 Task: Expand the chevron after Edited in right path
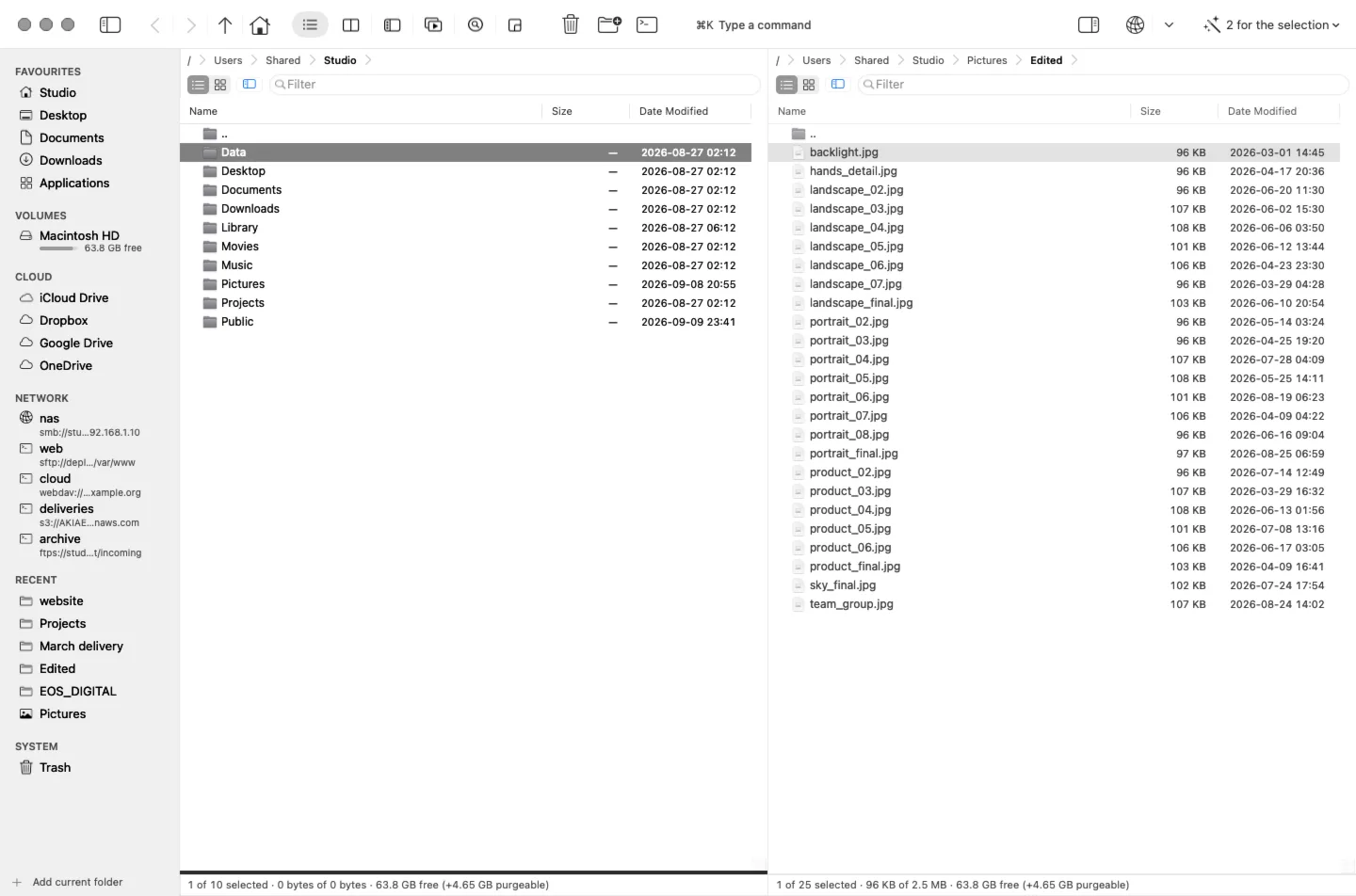1074,60
